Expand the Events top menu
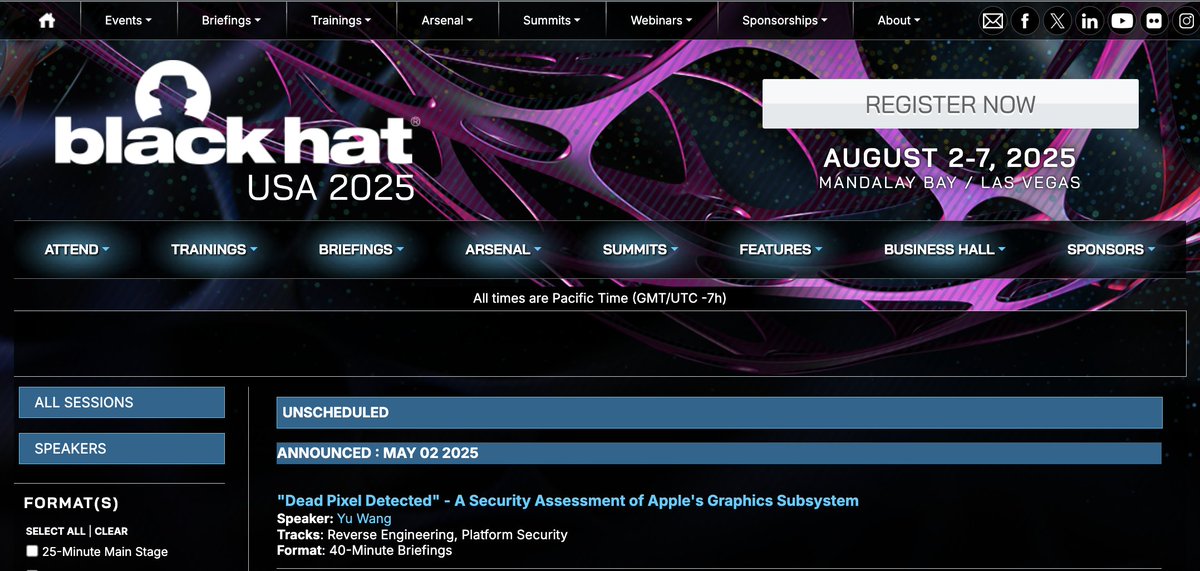Image resolution: width=1200 pixels, height=571 pixels. tap(128, 20)
